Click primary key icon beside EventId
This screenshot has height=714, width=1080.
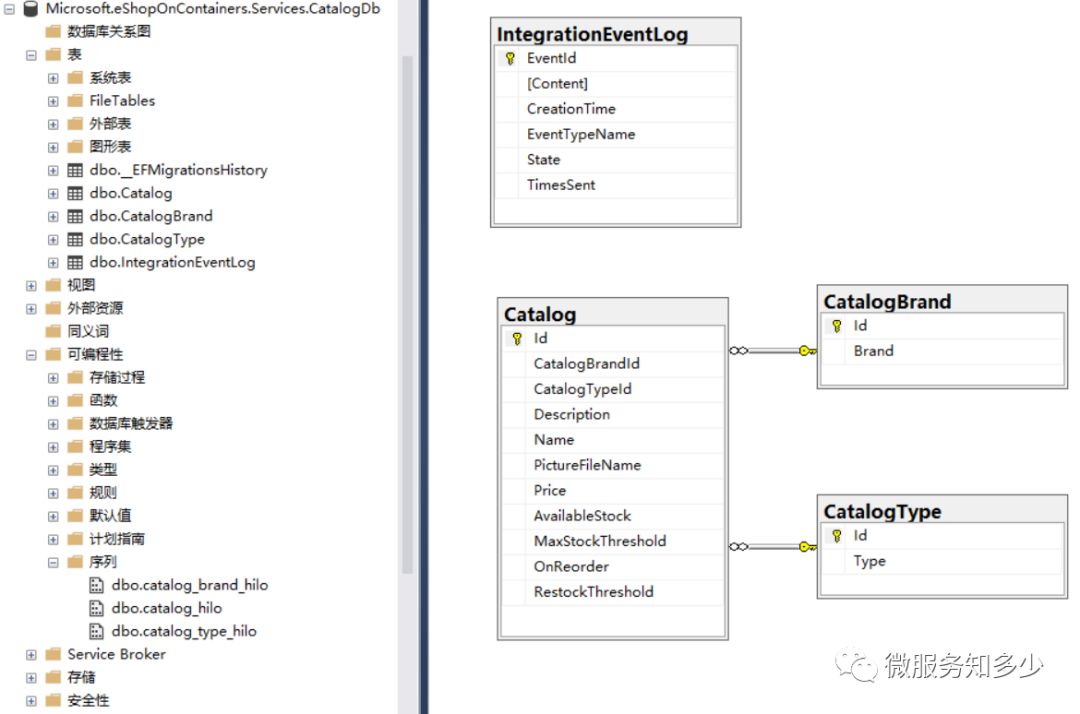pyautogui.click(x=510, y=59)
